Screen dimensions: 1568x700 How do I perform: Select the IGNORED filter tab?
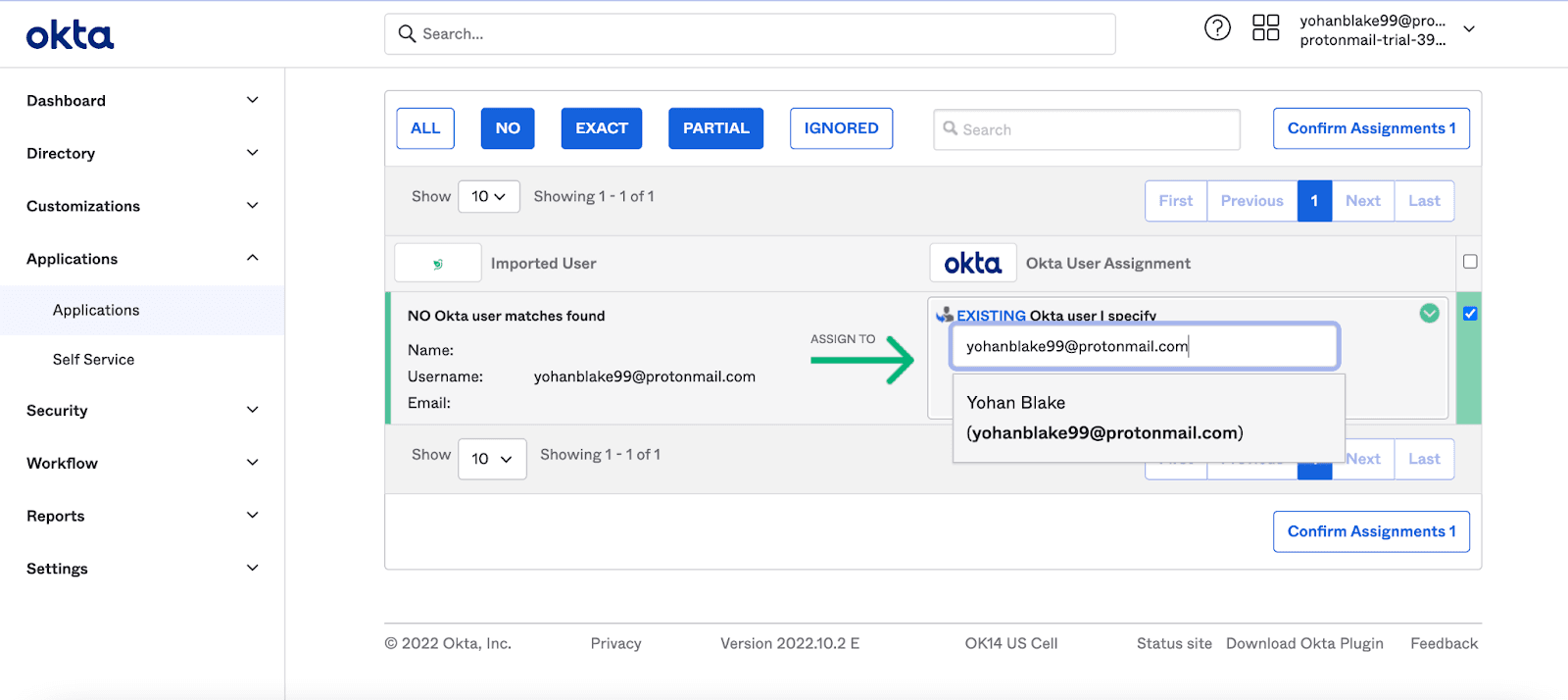tap(841, 128)
